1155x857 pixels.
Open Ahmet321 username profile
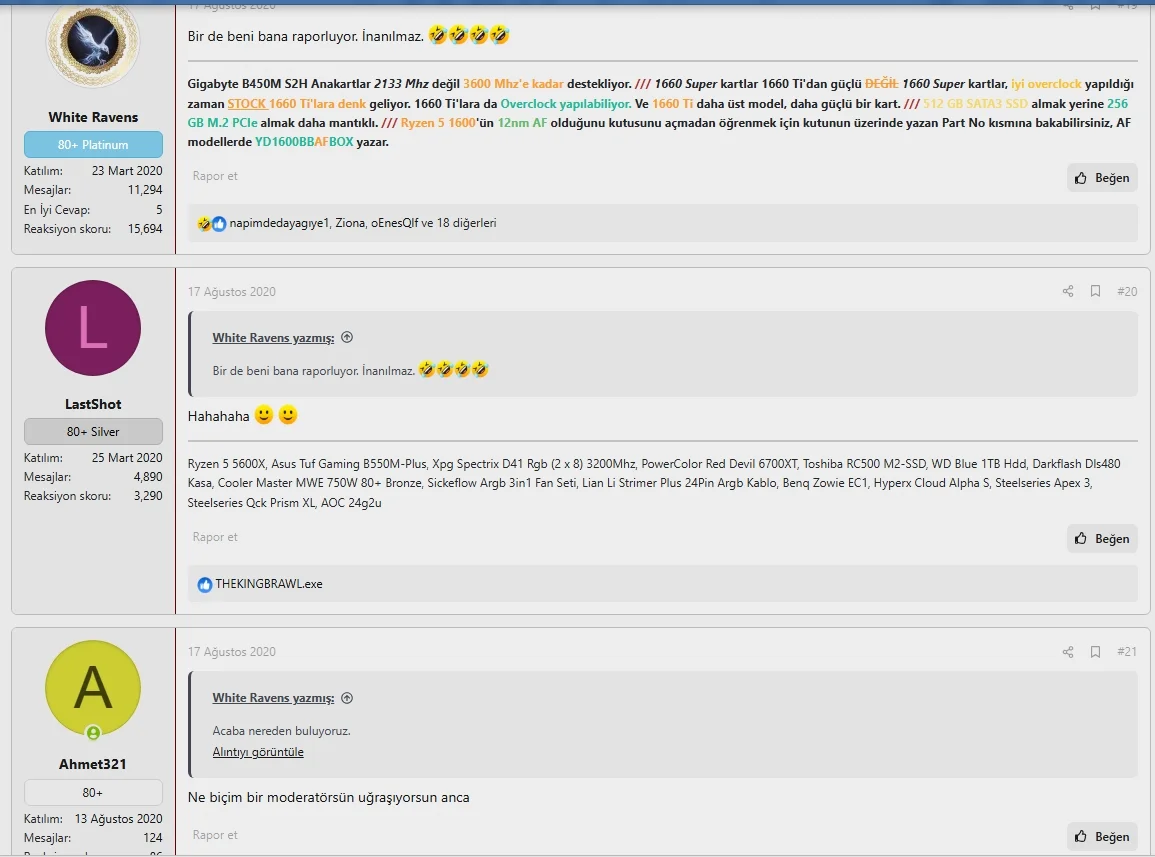pyautogui.click(x=93, y=764)
